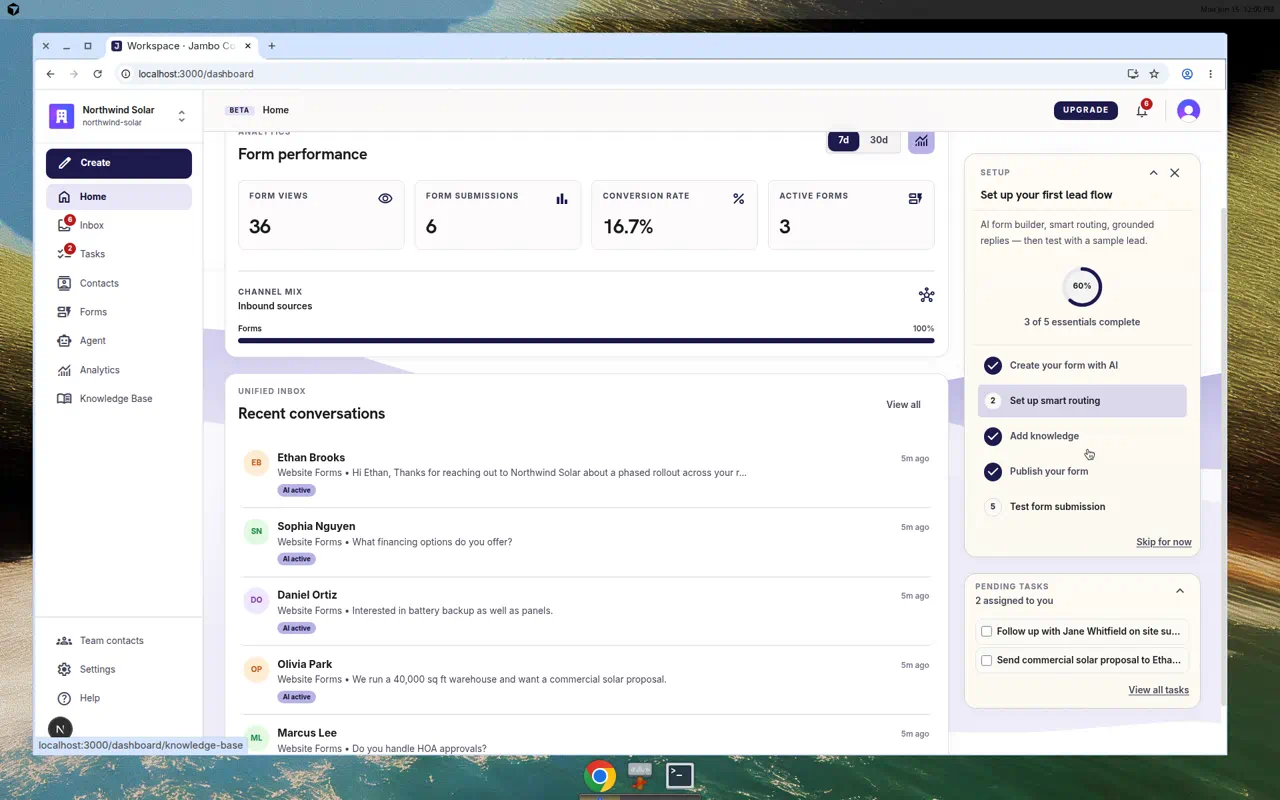Open user profile avatar menu
The width and height of the screenshot is (1280, 800).
tap(1188, 111)
